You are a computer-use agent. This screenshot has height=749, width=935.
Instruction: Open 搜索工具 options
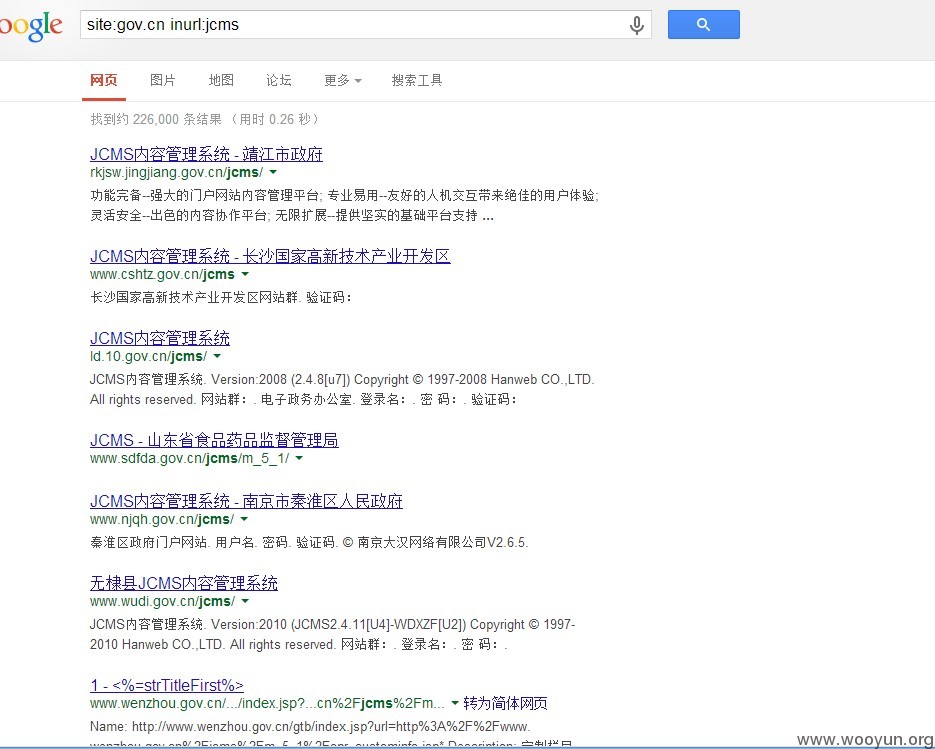coord(417,80)
